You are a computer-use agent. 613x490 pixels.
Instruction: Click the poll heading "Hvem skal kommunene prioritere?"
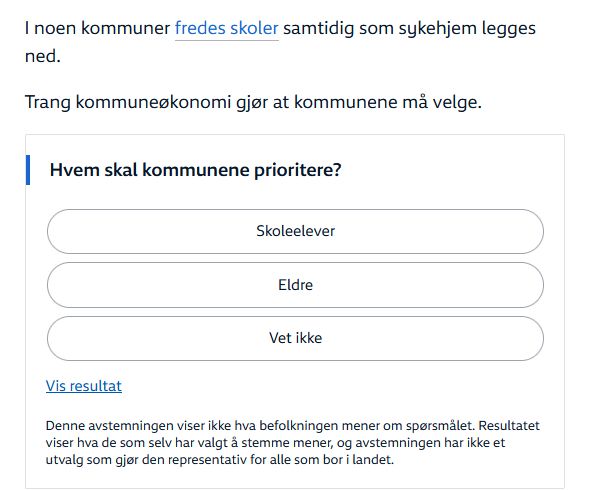coord(196,170)
